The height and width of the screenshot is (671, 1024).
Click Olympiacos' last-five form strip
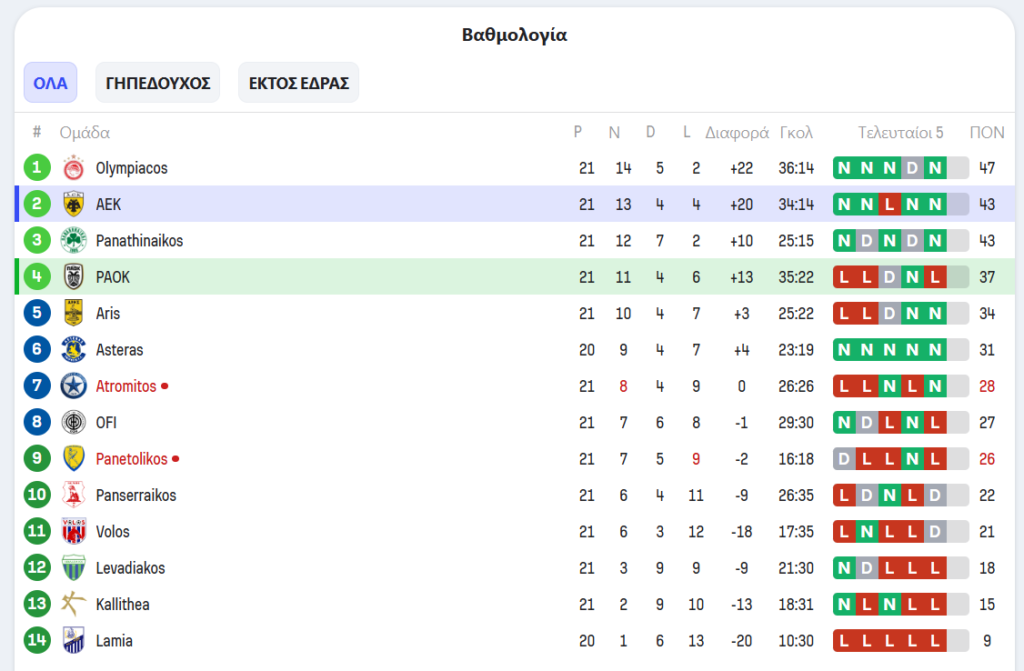coord(900,168)
